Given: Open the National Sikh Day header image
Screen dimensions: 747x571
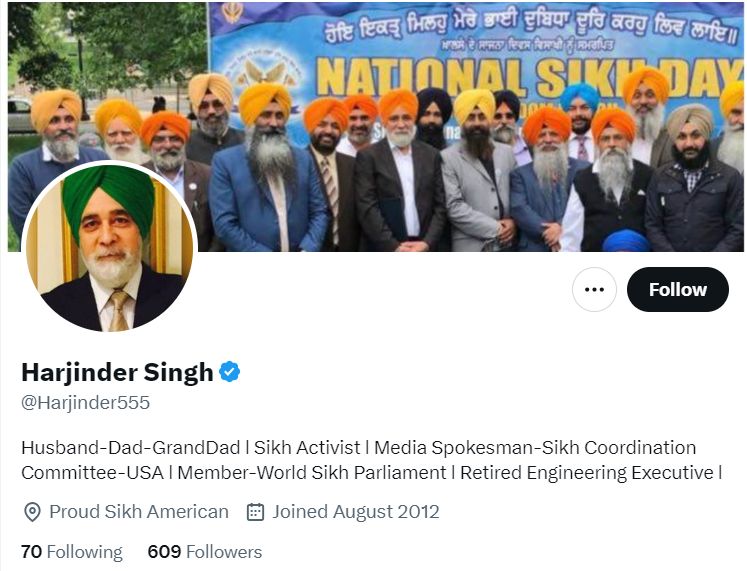Looking at the screenshot, I should (376, 127).
